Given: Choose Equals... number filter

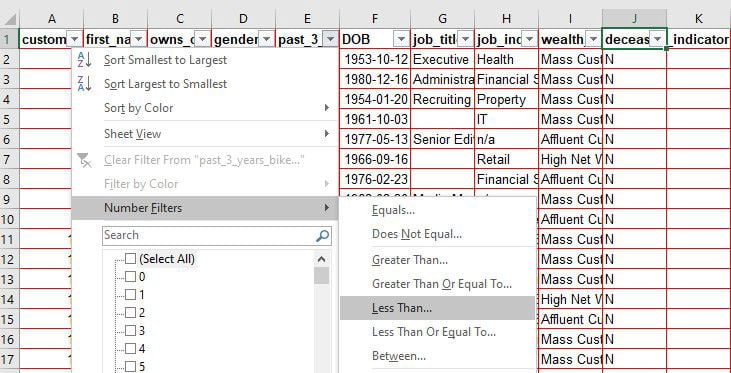Looking at the screenshot, I should click(x=437, y=210).
